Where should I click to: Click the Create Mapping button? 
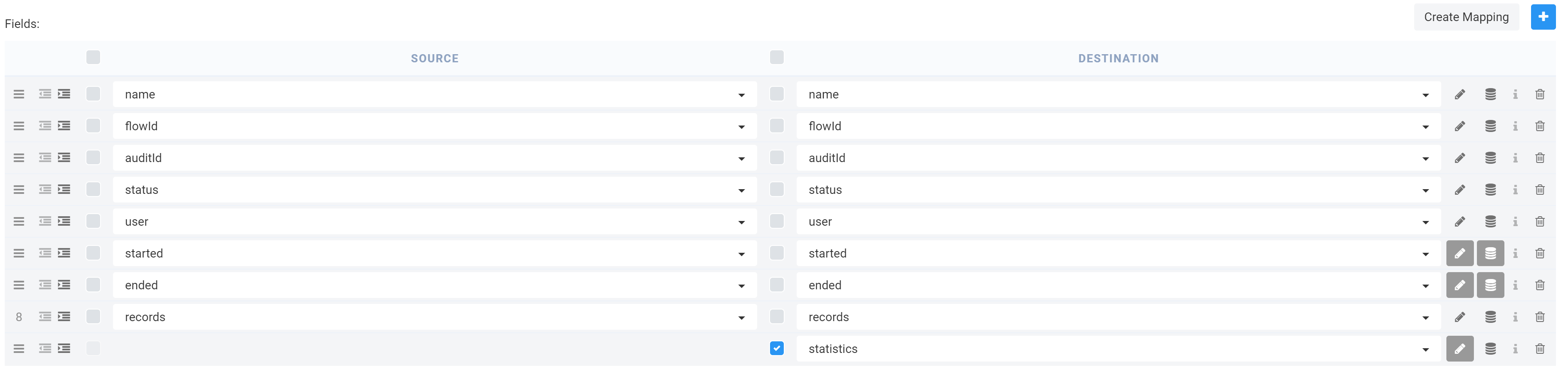point(1466,17)
